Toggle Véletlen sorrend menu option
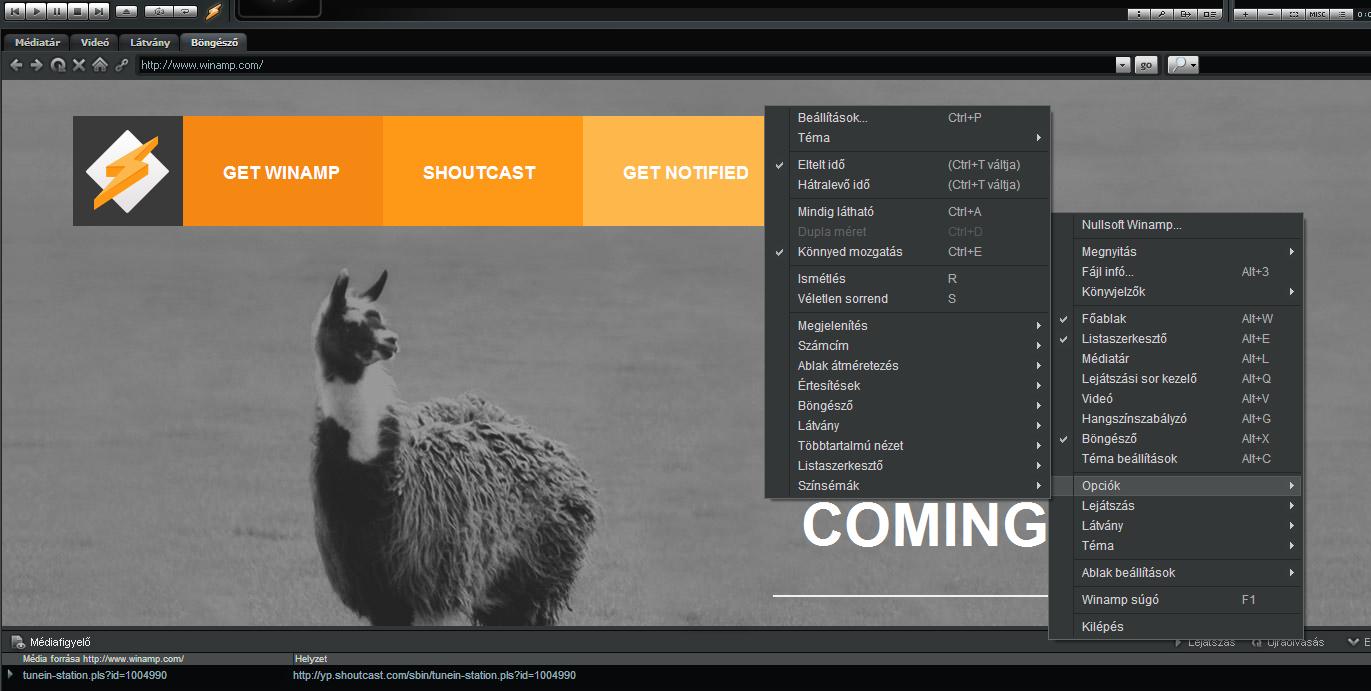 click(x=907, y=299)
